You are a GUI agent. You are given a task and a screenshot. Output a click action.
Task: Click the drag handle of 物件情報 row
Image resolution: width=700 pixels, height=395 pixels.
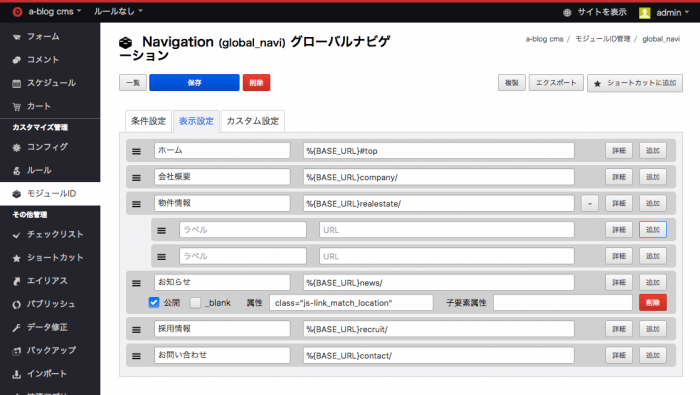coord(137,204)
